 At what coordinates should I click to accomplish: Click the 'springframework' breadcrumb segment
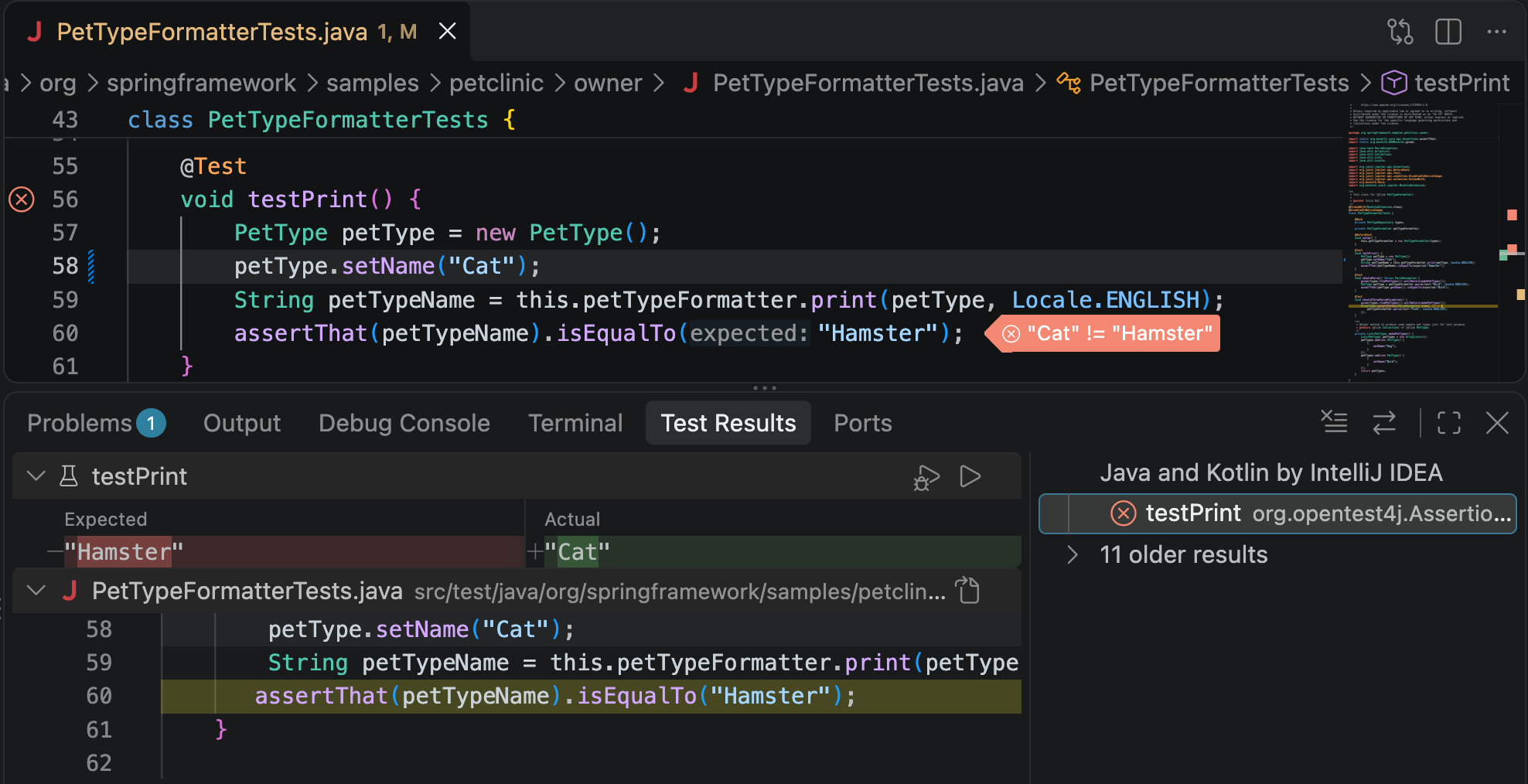pyautogui.click(x=201, y=83)
